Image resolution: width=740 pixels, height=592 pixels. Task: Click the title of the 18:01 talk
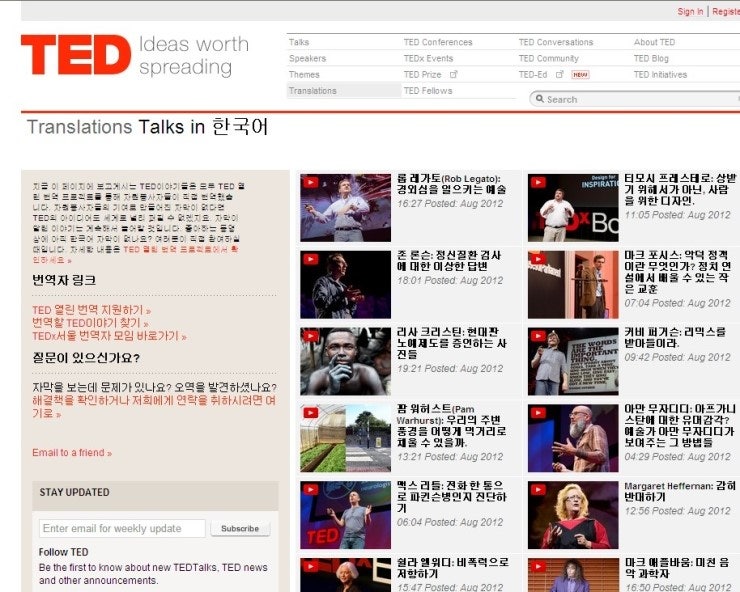[x=449, y=261]
